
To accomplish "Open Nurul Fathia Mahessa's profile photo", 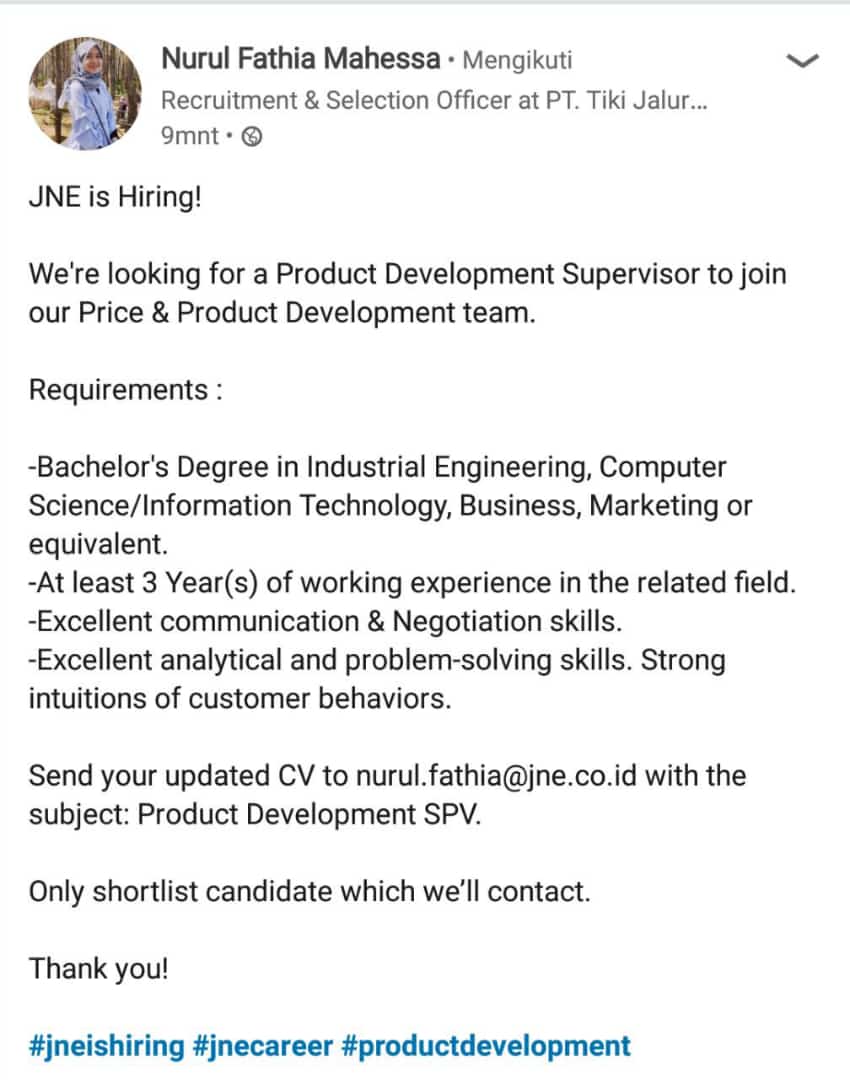I will [86, 93].
